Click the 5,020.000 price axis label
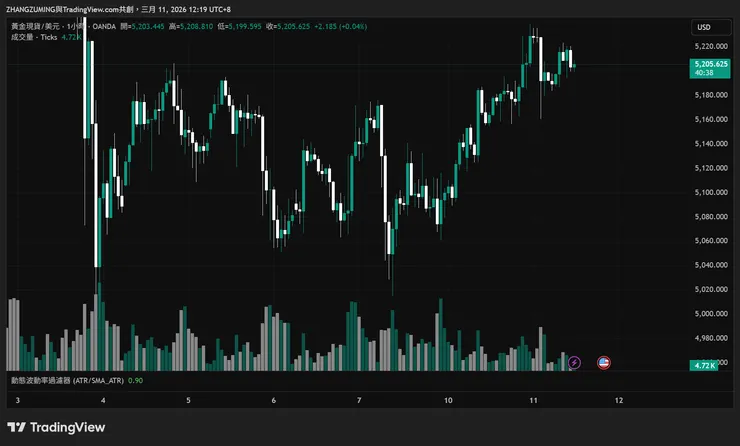 click(x=711, y=289)
